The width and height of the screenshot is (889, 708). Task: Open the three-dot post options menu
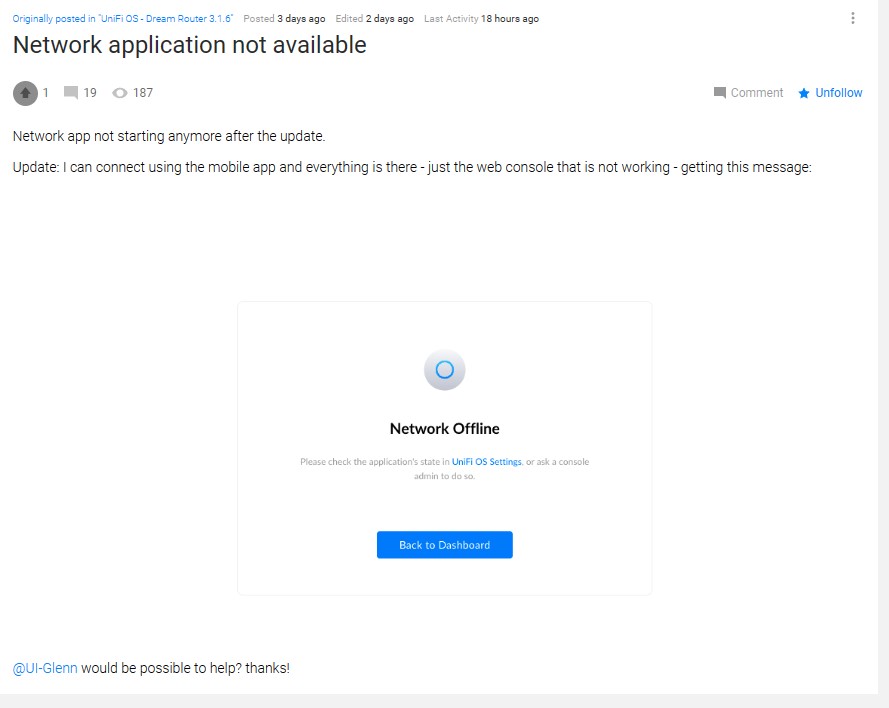(x=852, y=18)
